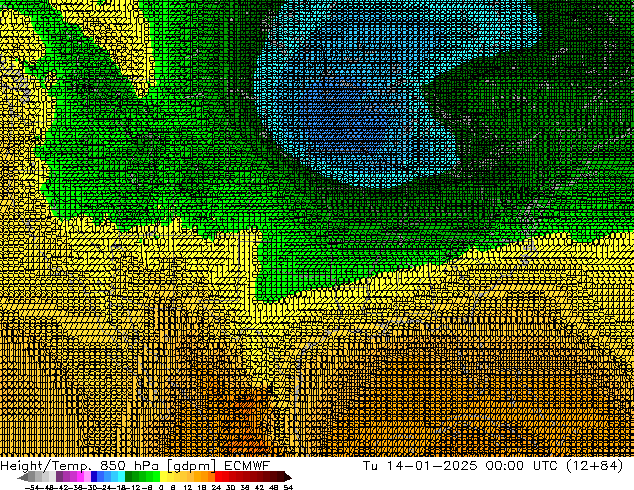Image resolution: width=634 pixels, height=490 pixels.
Task: Pick the cyan swatch near -18 in the legend
Action: pyautogui.click(x=121, y=477)
